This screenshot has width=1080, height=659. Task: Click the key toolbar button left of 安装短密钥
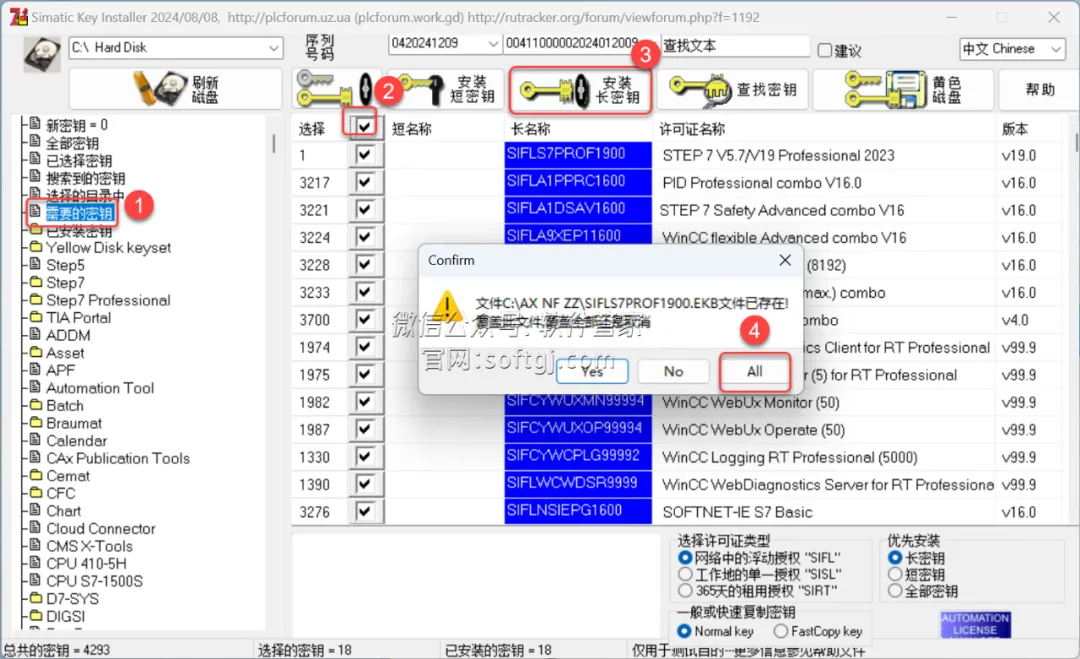[335, 90]
